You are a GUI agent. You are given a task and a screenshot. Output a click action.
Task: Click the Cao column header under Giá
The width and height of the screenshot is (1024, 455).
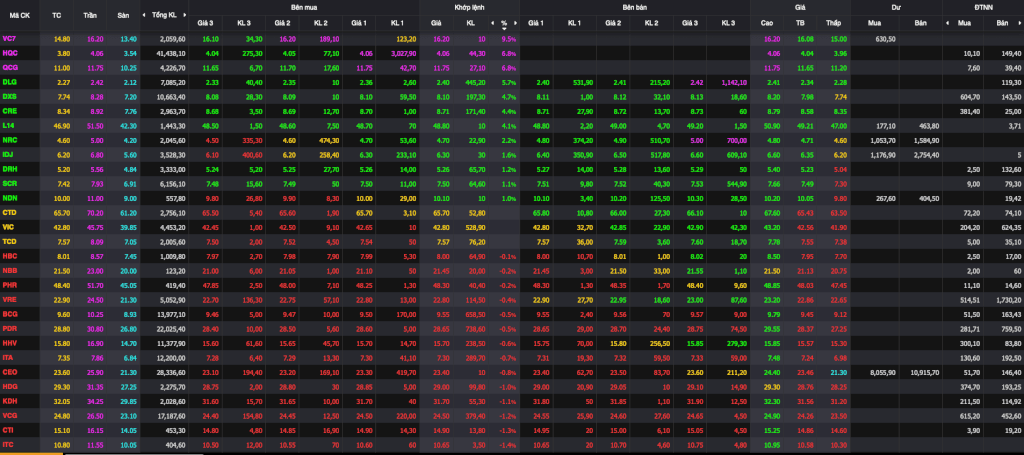[767, 24]
